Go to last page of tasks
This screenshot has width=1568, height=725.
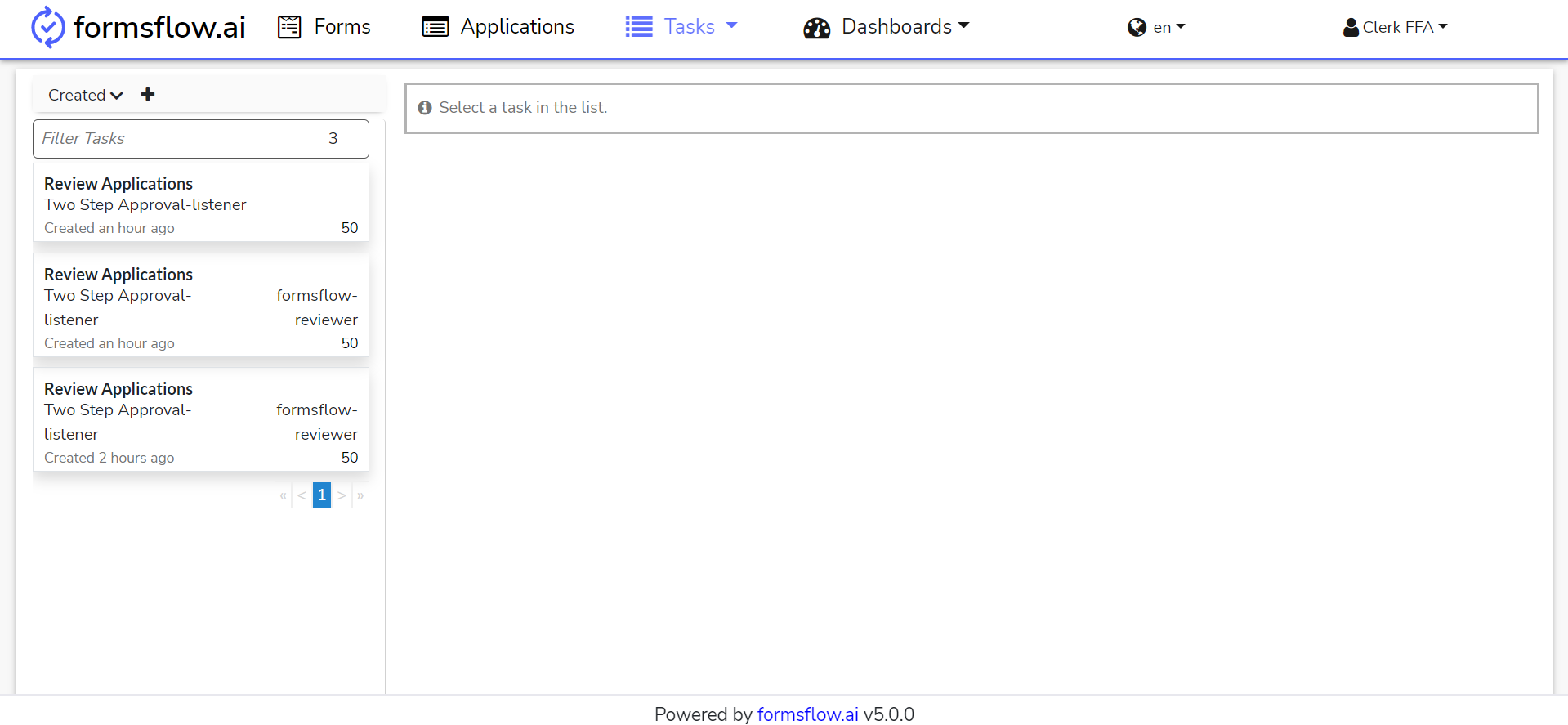pyautogui.click(x=360, y=495)
